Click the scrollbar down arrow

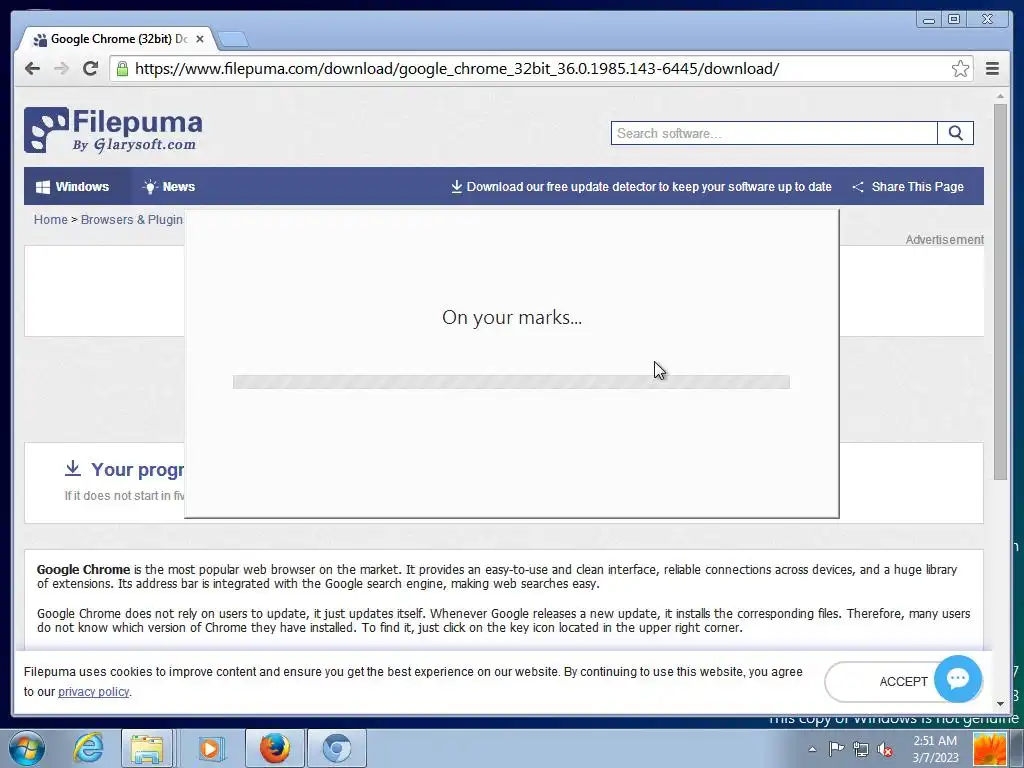pos(1000,703)
